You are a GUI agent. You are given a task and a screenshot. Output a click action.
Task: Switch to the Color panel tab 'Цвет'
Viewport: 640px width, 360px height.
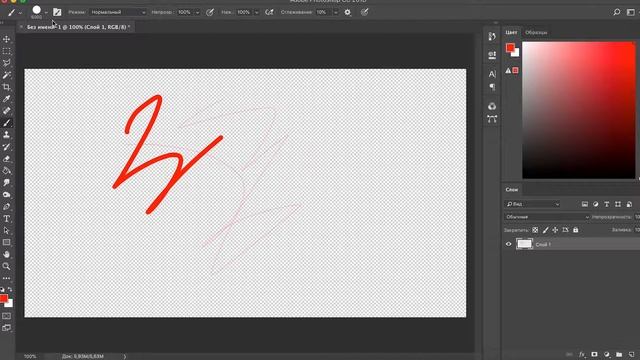pos(511,32)
